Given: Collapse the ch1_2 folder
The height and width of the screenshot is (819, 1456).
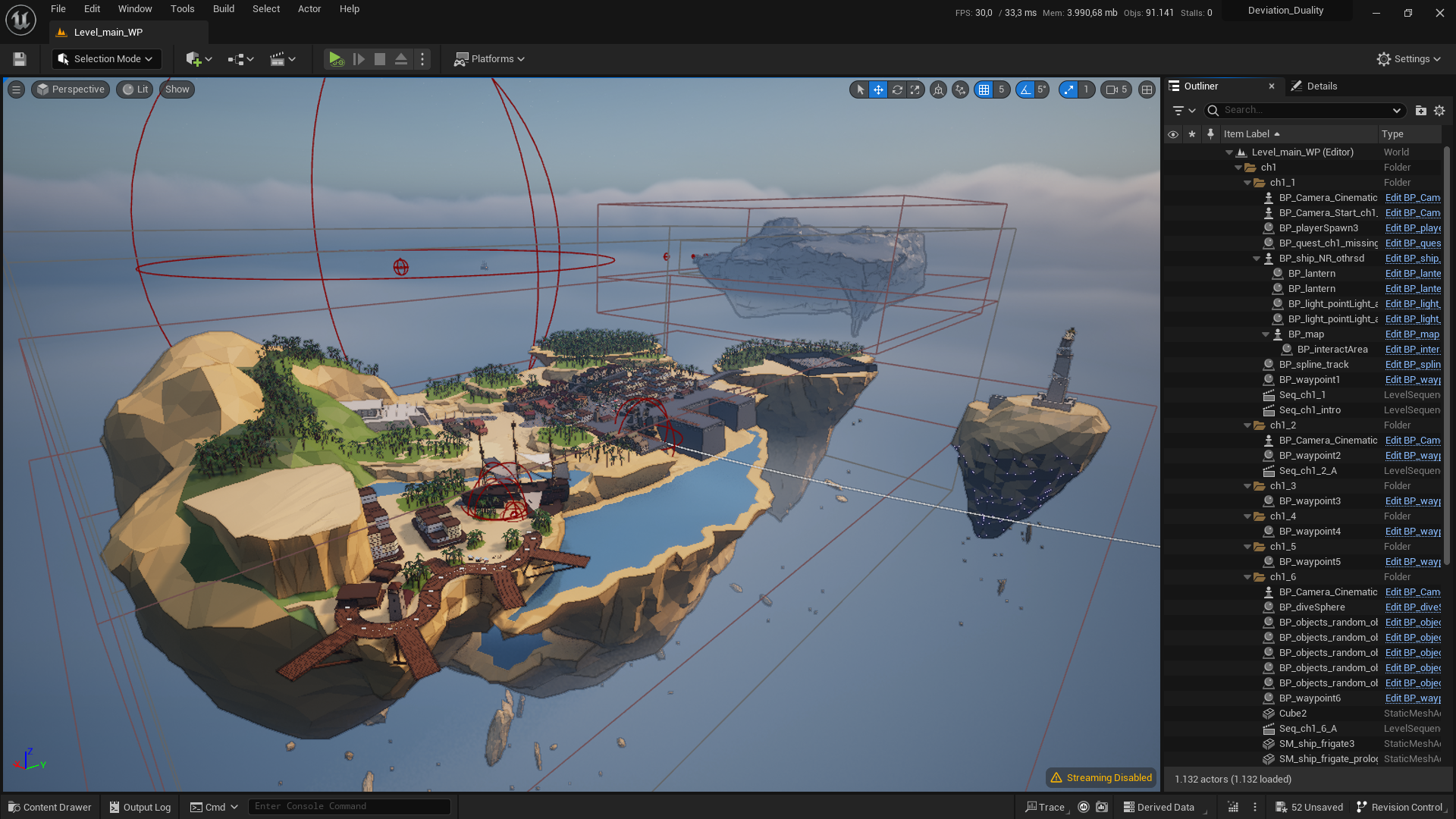Looking at the screenshot, I should click(1247, 425).
